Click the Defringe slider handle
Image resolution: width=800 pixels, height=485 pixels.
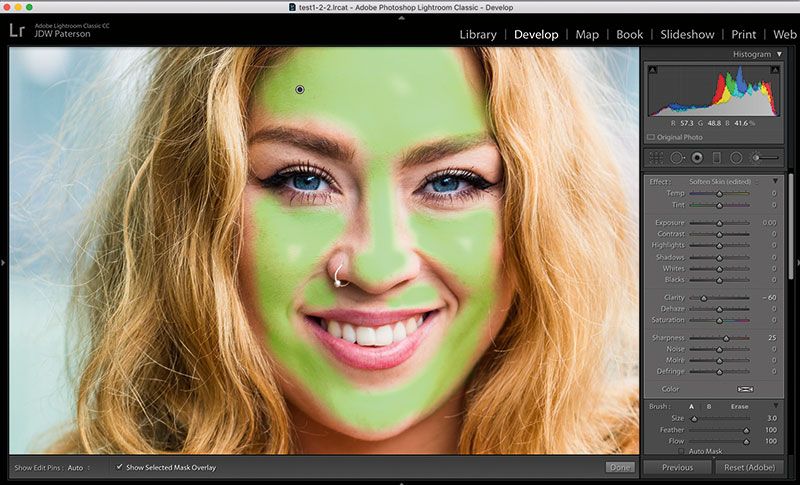(719, 372)
